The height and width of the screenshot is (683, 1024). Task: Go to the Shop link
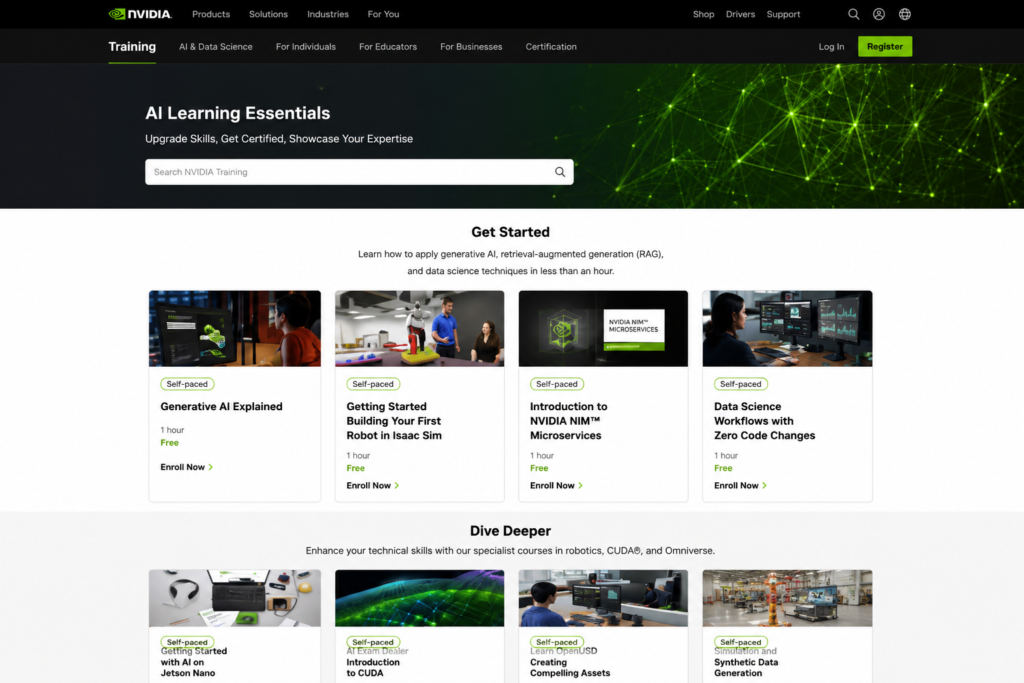pos(703,14)
